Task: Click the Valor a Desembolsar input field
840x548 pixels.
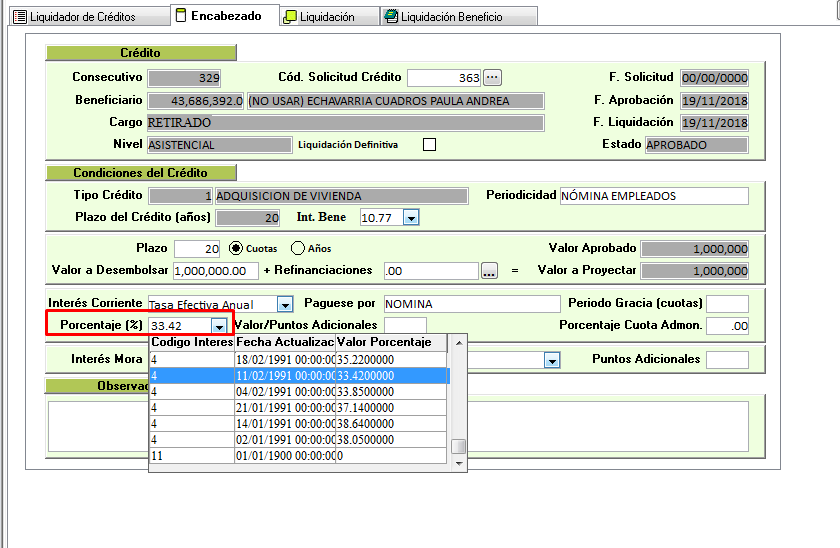Action: click(x=215, y=271)
